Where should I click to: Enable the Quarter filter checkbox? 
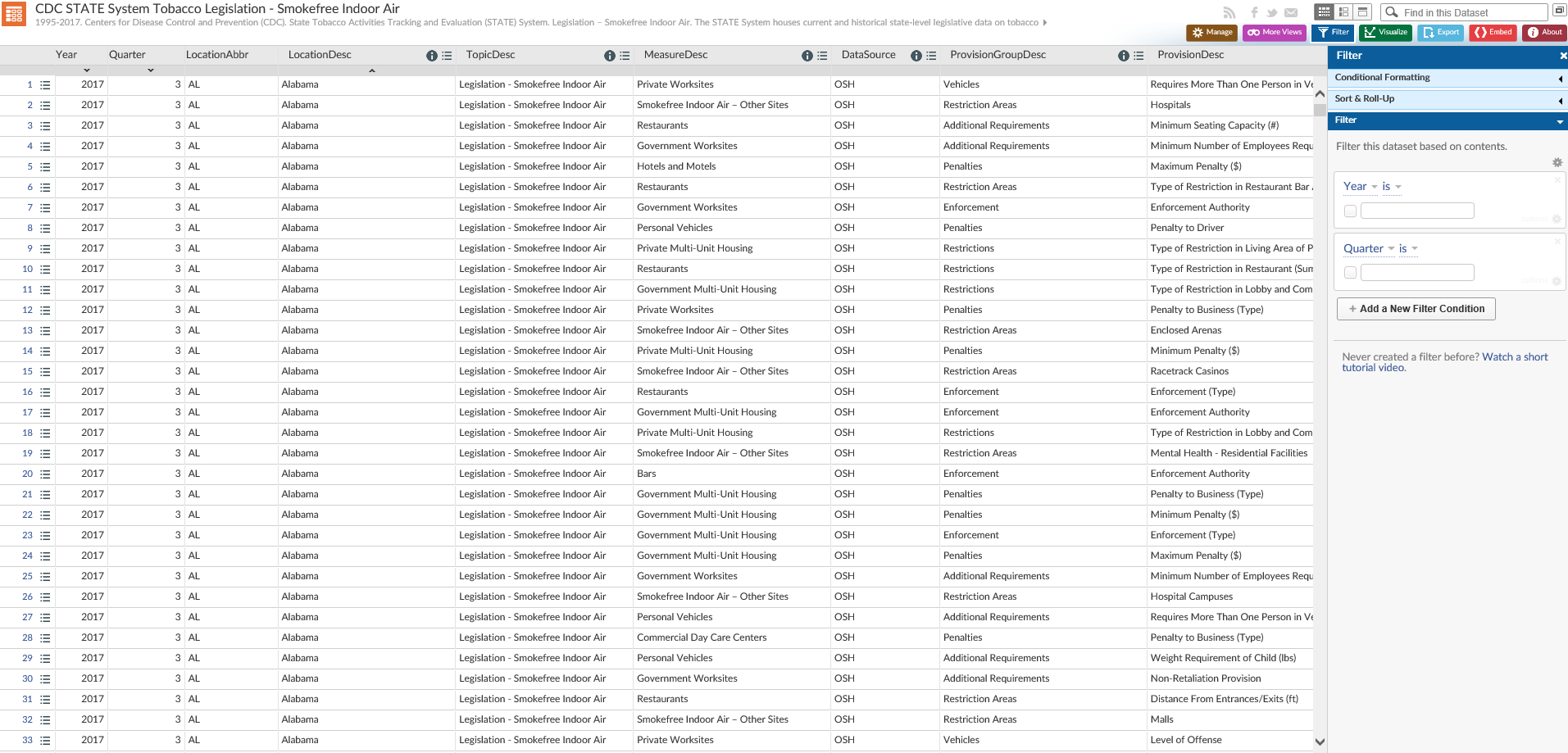tap(1350, 273)
